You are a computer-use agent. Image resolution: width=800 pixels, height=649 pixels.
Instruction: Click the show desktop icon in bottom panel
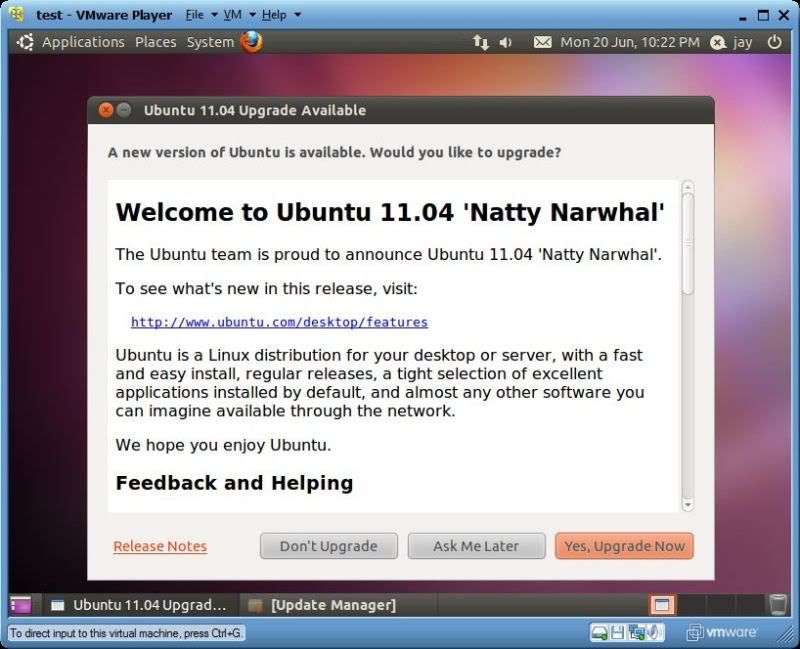21,605
